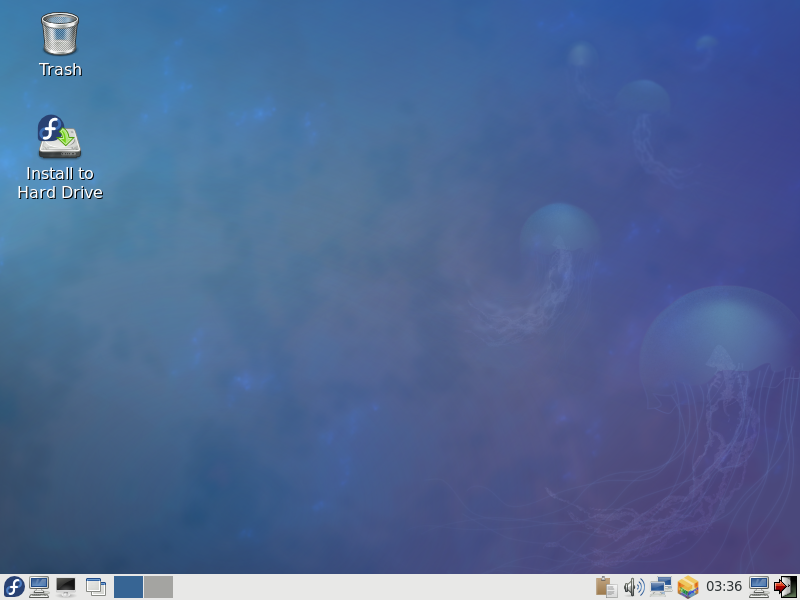Open the clipboard manager tray icon
800x600 pixels.
[x=606, y=587]
